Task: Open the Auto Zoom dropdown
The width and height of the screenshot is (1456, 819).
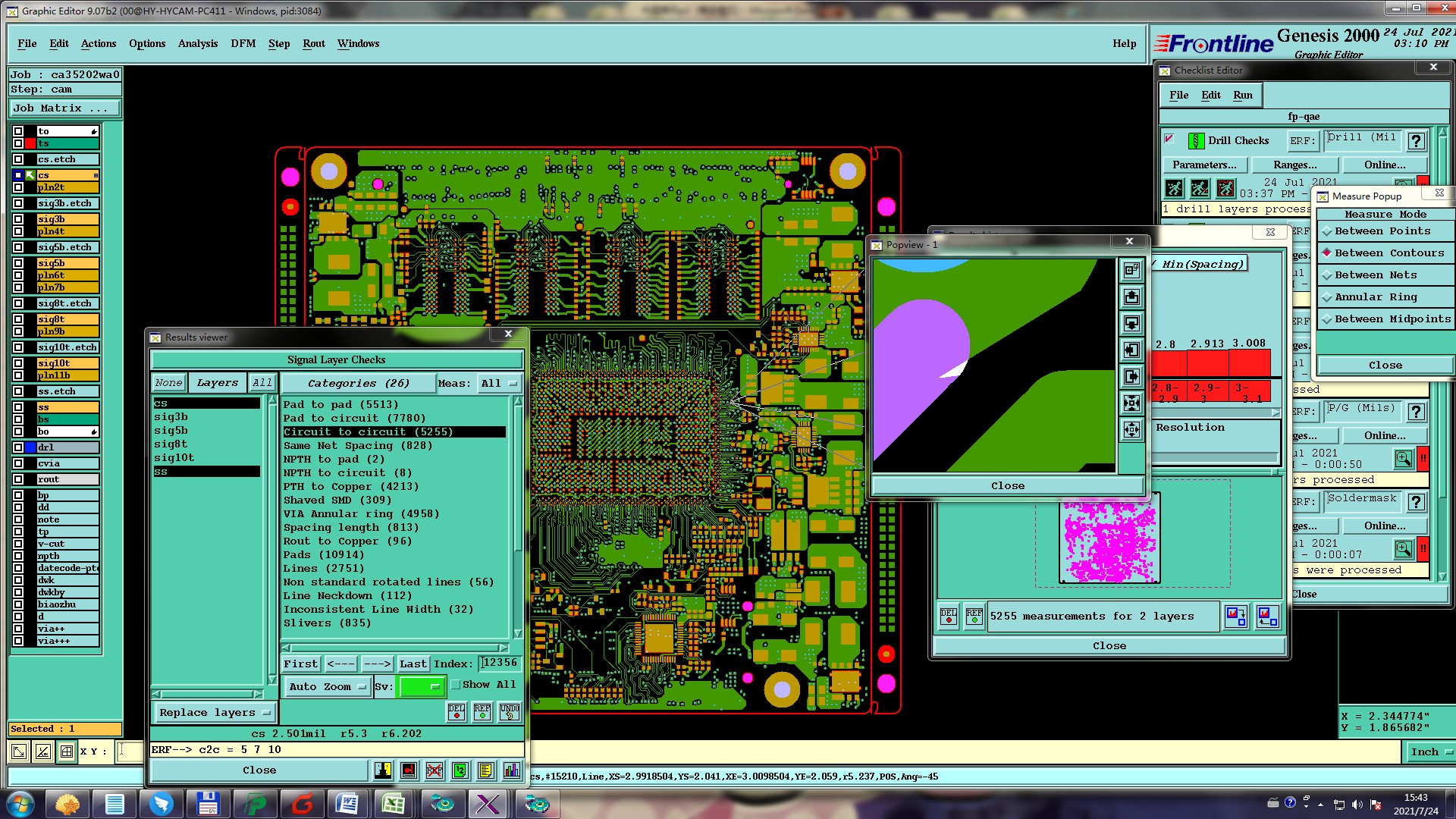Action: tap(327, 687)
